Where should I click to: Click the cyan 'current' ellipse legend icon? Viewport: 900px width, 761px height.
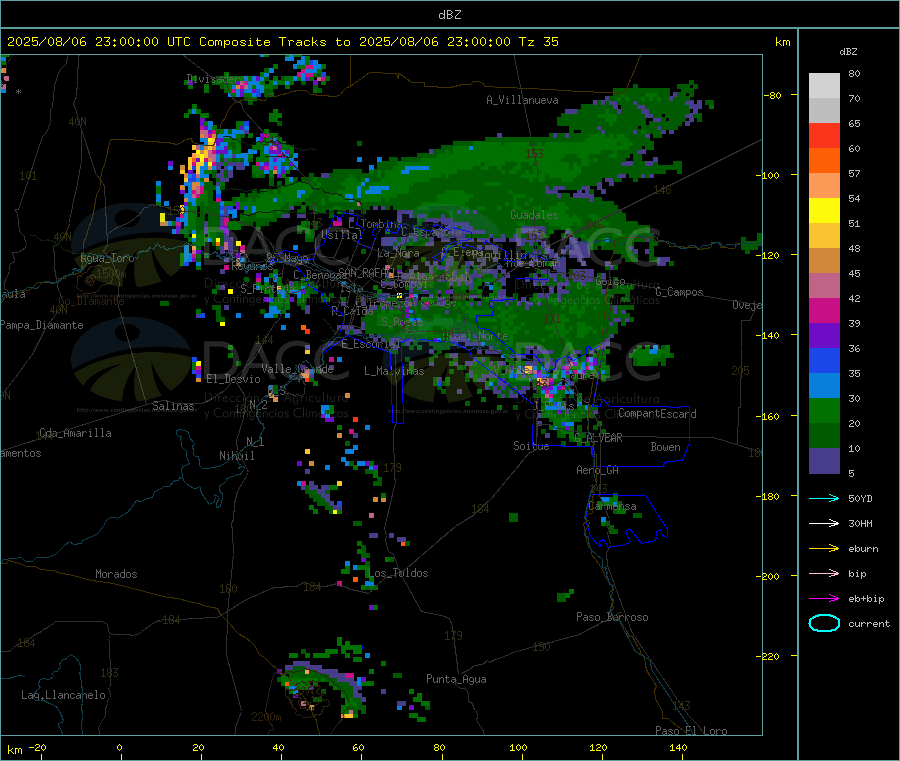(824, 623)
